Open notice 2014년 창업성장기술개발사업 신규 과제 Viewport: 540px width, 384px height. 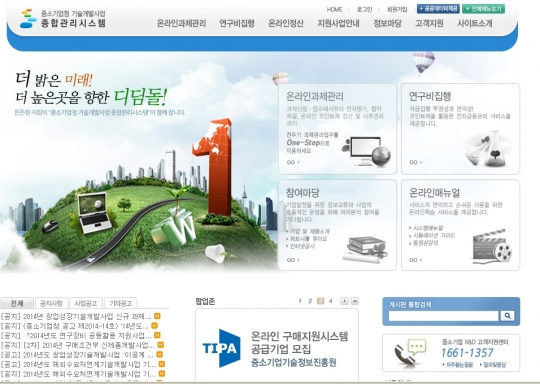click(x=76, y=316)
